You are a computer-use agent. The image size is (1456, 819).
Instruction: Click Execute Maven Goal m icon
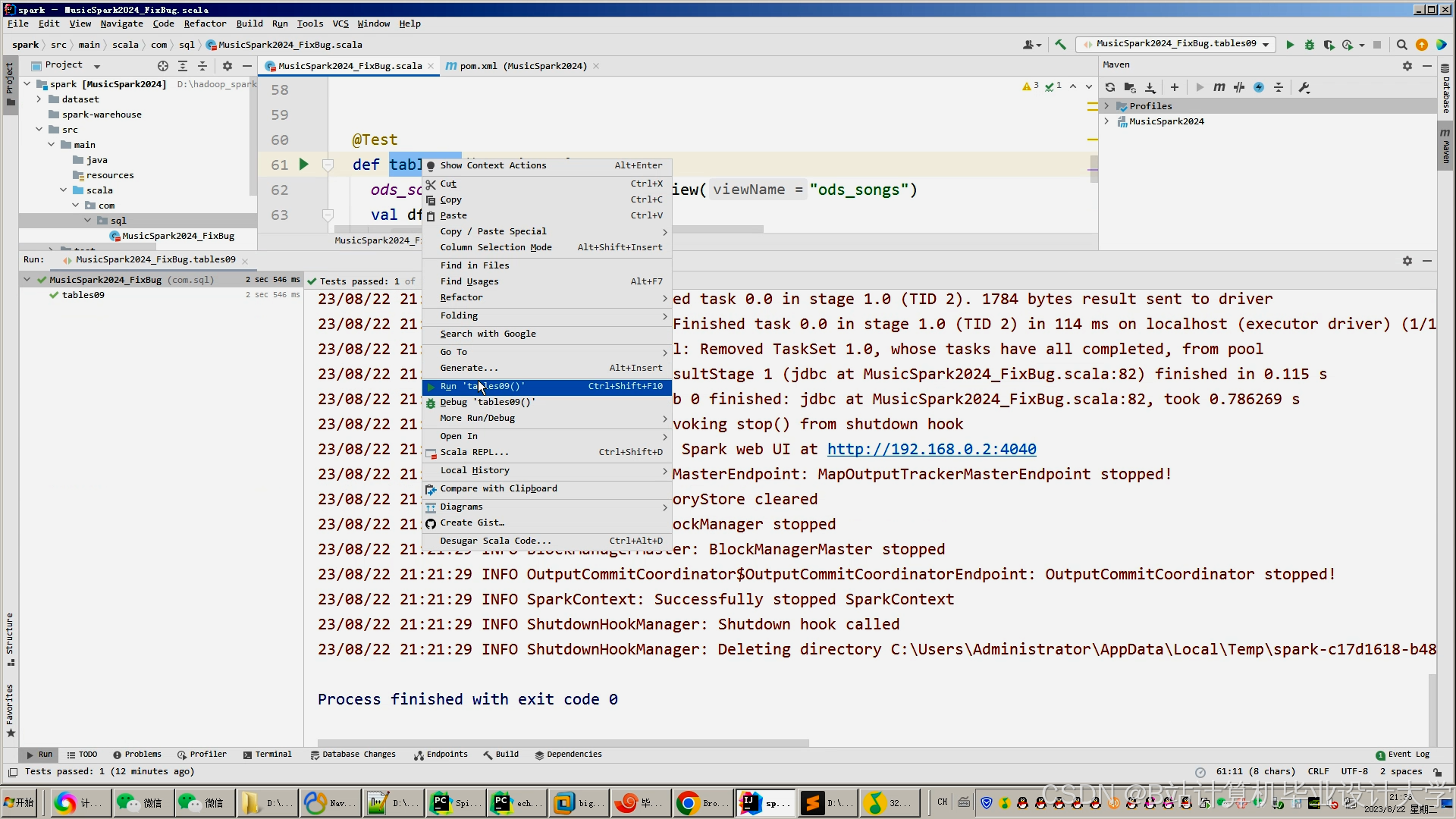pos(1219,87)
